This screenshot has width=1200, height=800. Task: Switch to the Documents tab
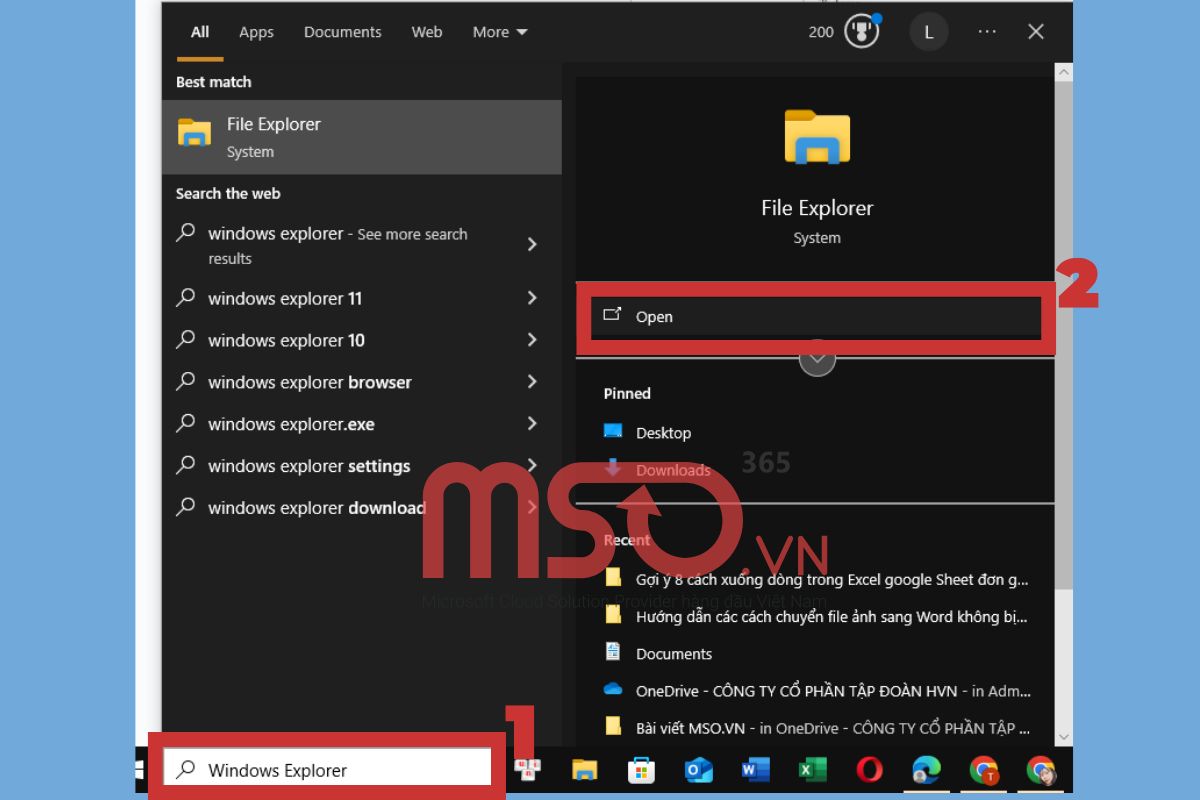[x=343, y=32]
